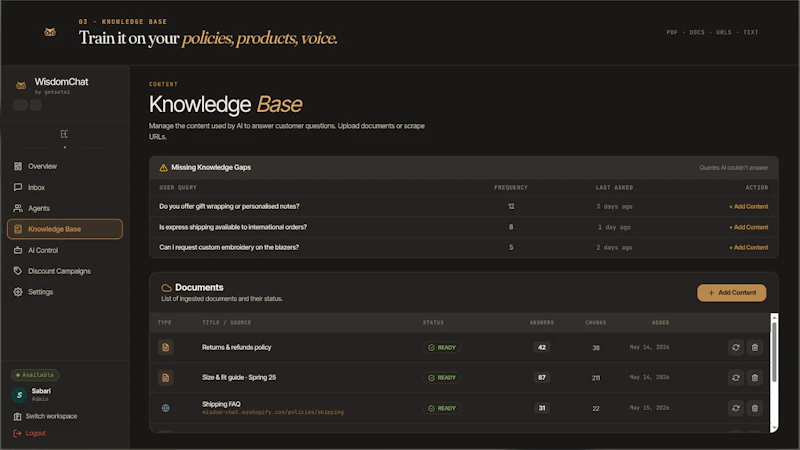Click "Is express shipping available" query
This screenshot has height=450, width=800.
pyautogui.click(x=233, y=227)
